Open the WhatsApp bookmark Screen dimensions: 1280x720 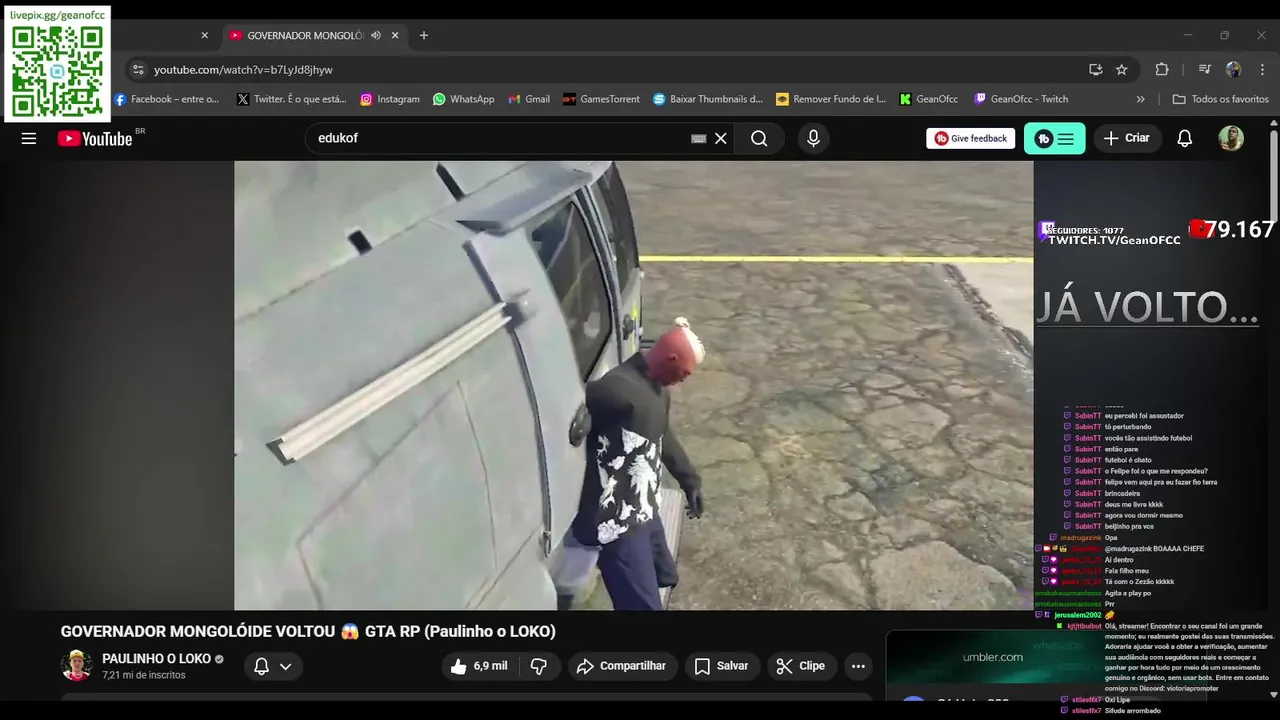point(464,99)
